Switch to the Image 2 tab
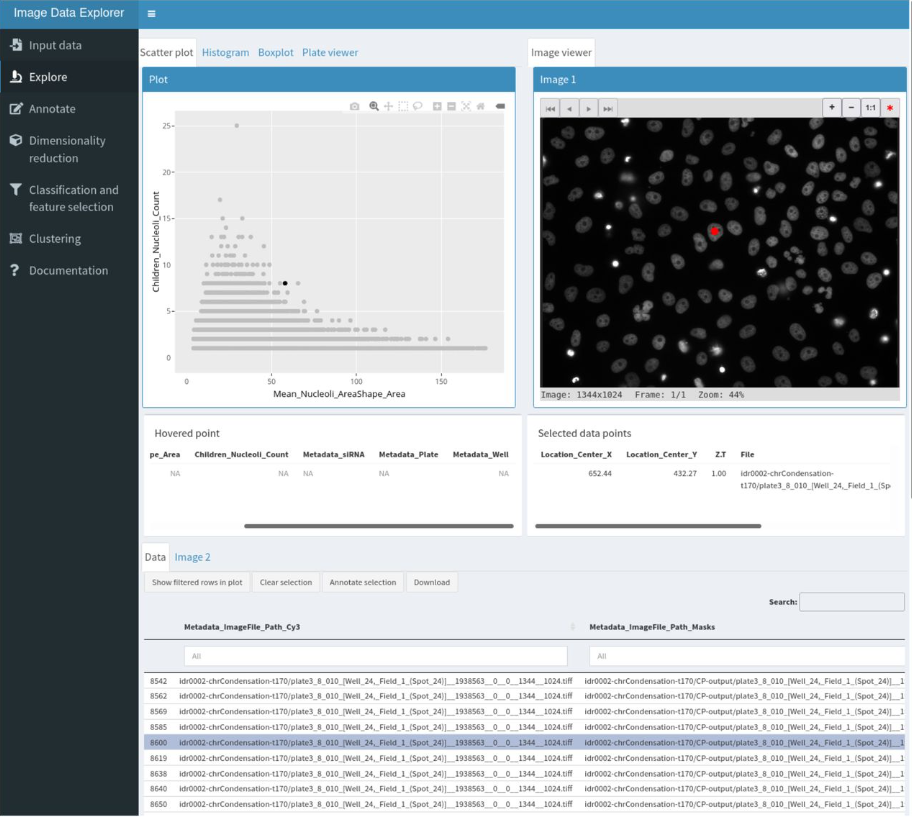The image size is (912, 820). click(192, 557)
